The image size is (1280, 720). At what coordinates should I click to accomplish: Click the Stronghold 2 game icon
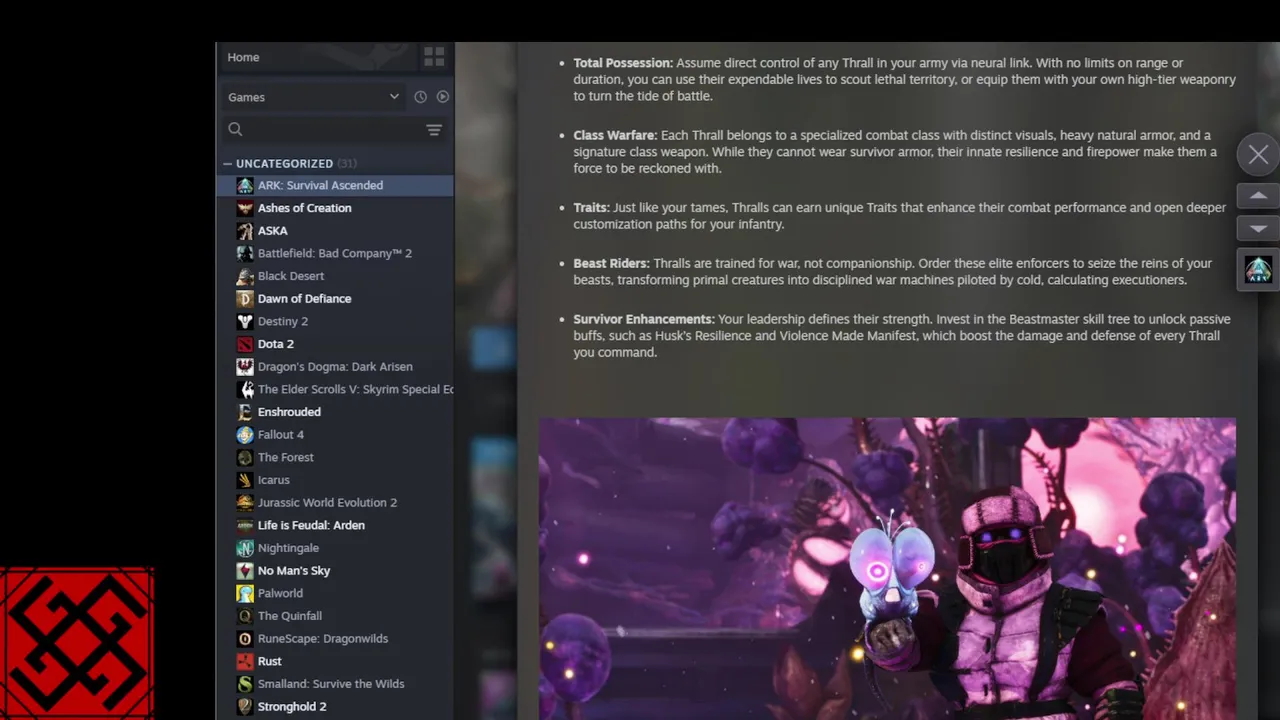click(x=245, y=707)
